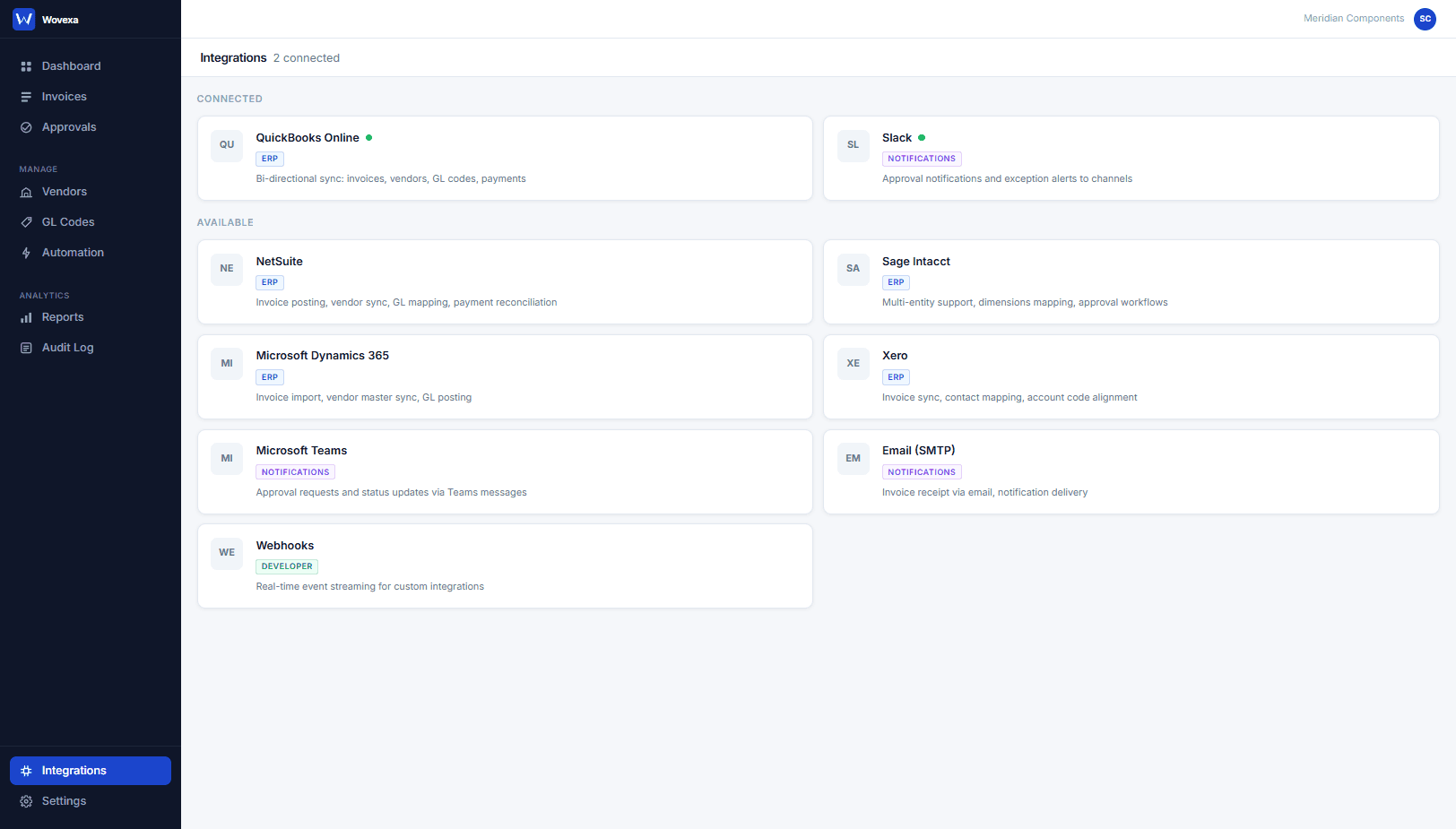The width and height of the screenshot is (1456, 829).
Task: Click the NOTIFICATIONS badge on Slack
Action: point(922,158)
